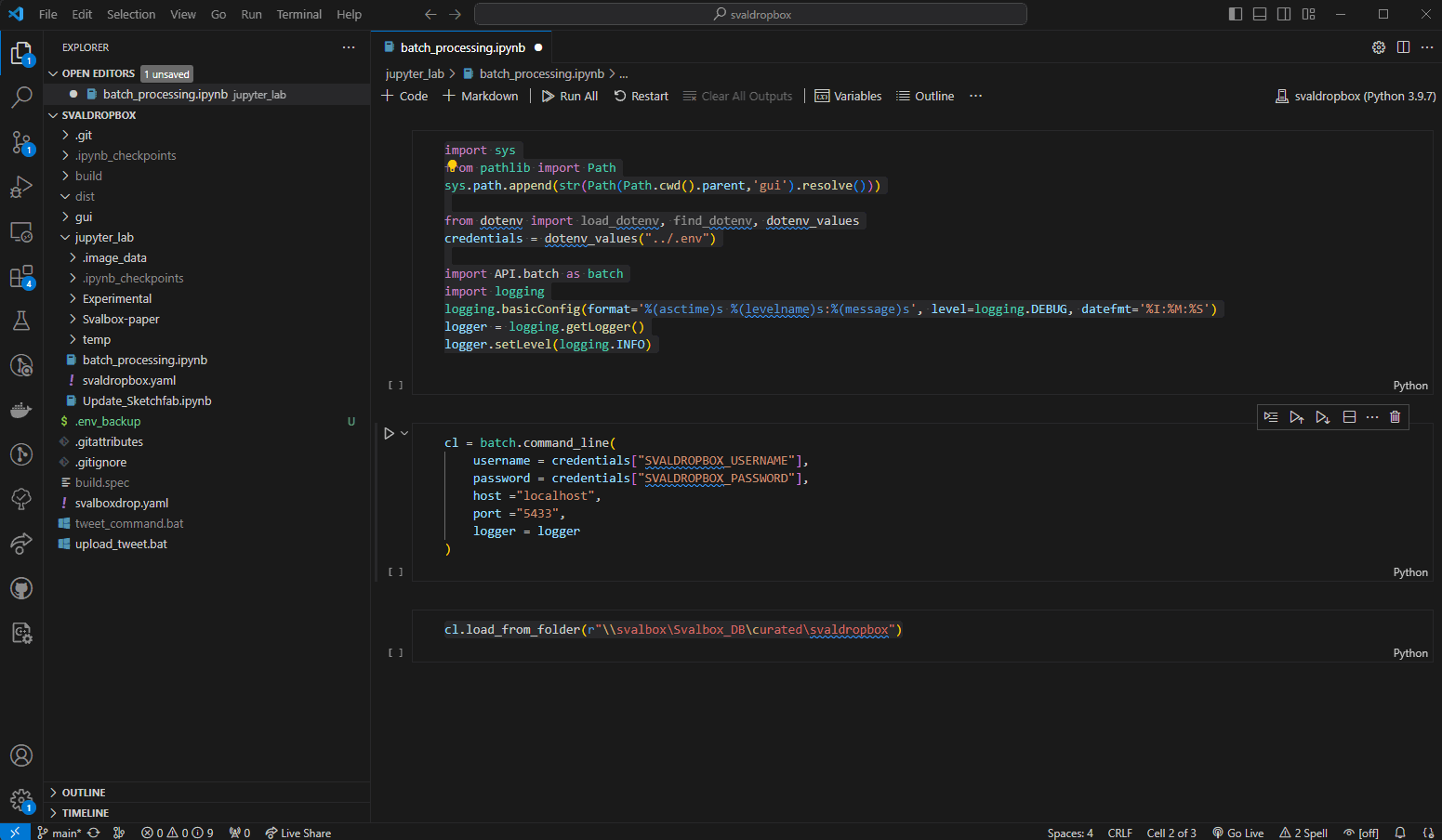Open svaldropbox.yaml file
The width and height of the screenshot is (1442, 840).
click(129, 380)
